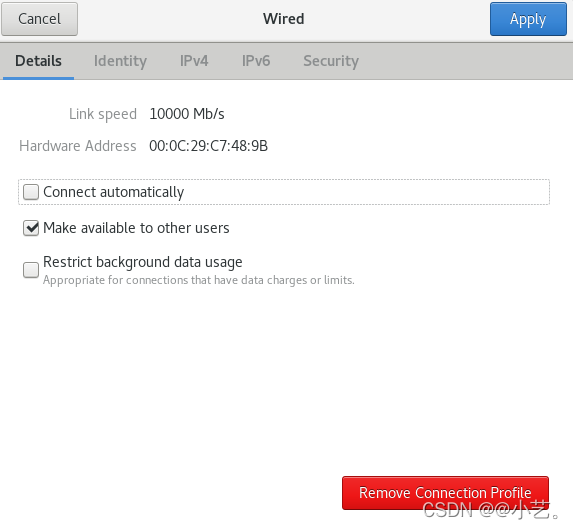The image size is (573, 529).
Task: Apply the wired connection settings
Action: pyautogui.click(x=528, y=19)
